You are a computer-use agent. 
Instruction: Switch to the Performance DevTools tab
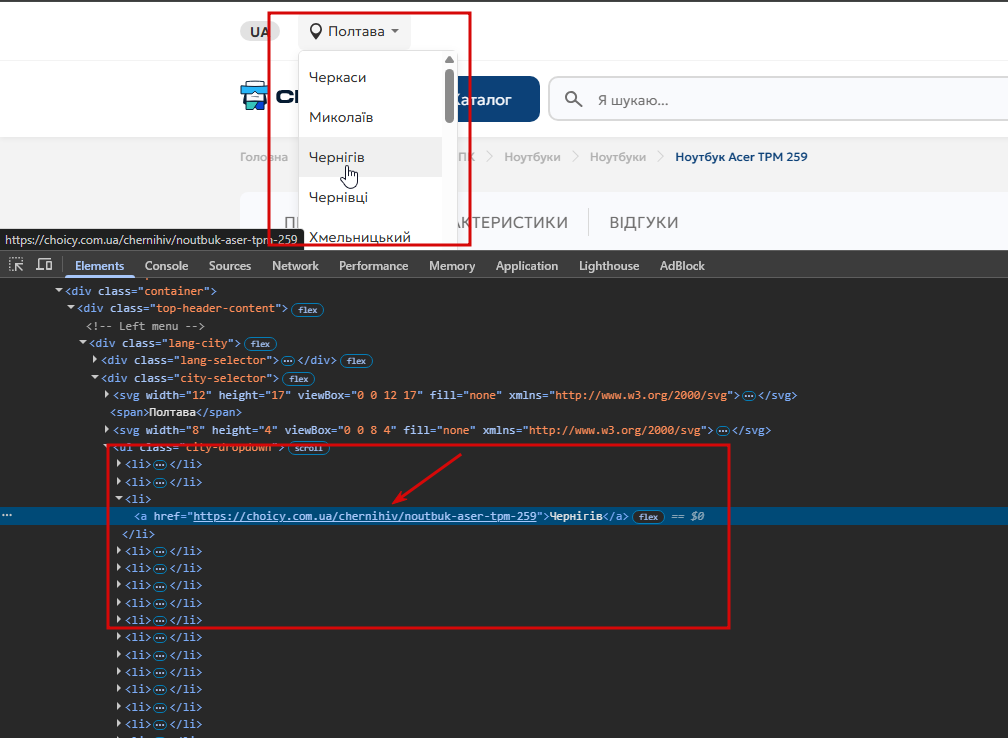coord(374,266)
